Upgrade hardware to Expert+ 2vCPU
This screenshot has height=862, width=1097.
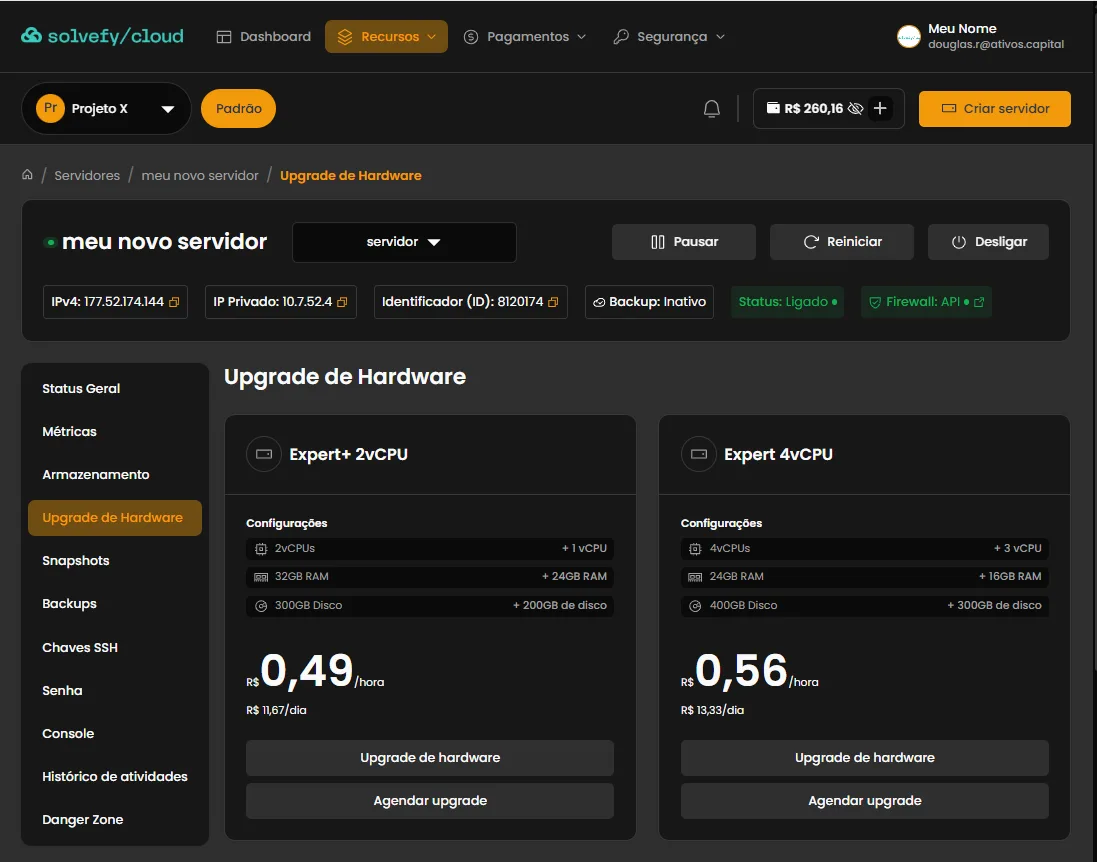430,758
